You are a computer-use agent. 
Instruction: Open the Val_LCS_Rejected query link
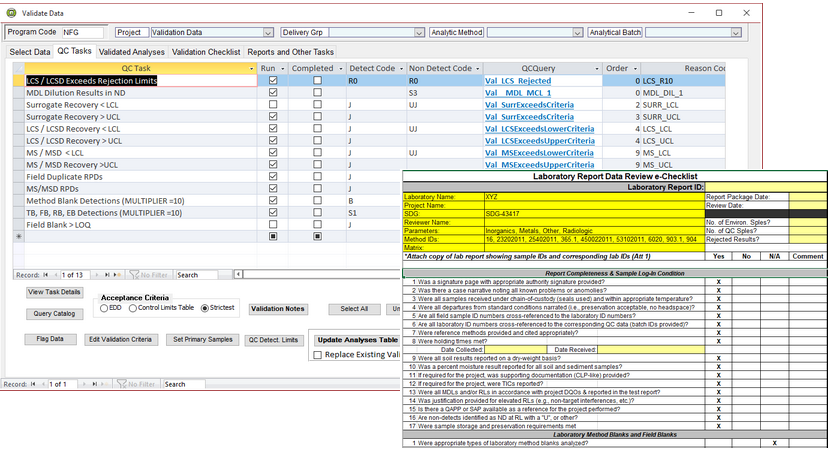(x=518, y=81)
